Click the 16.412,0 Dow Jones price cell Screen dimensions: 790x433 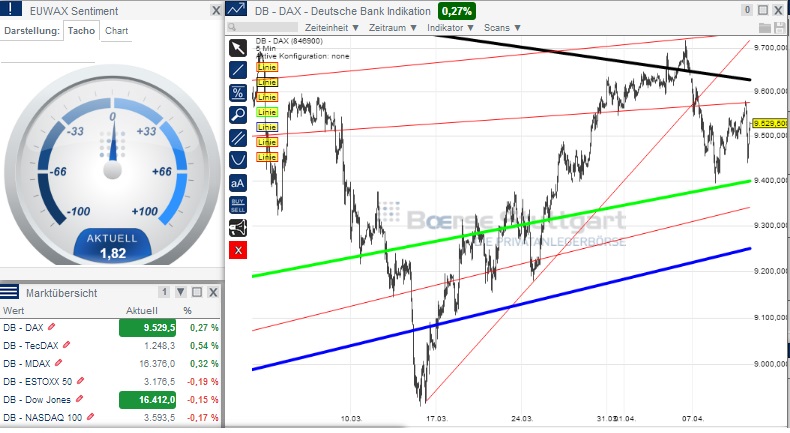click(x=148, y=400)
